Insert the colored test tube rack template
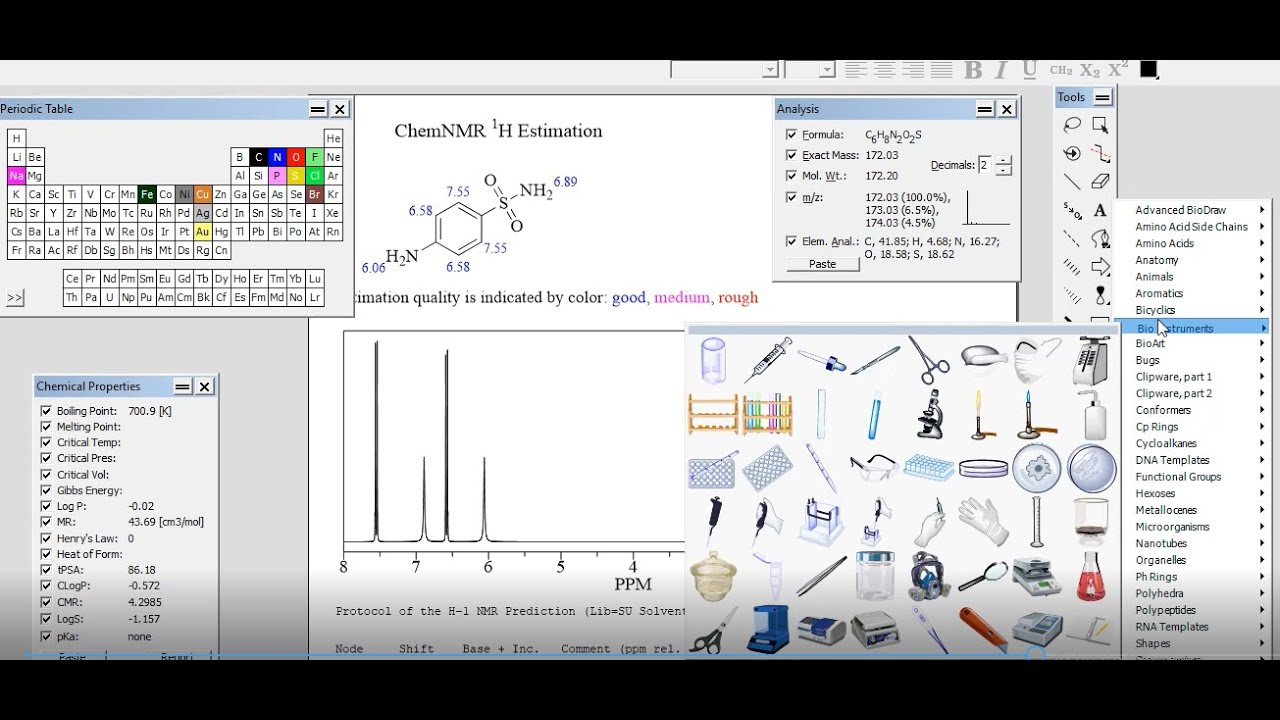Image resolution: width=1280 pixels, height=720 pixels. coord(767,414)
